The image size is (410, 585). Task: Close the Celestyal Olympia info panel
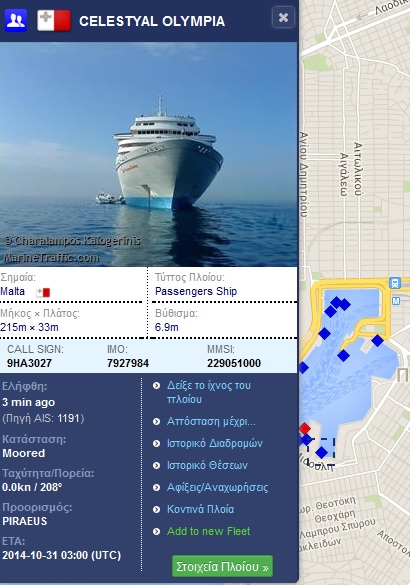[x=283, y=17]
